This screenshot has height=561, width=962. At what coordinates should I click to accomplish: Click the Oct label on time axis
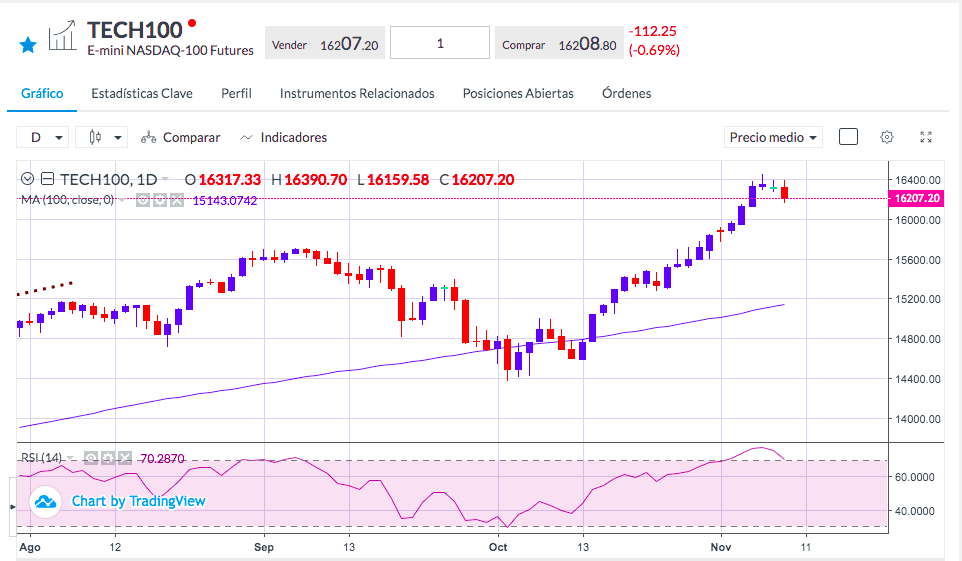pyautogui.click(x=498, y=547)
